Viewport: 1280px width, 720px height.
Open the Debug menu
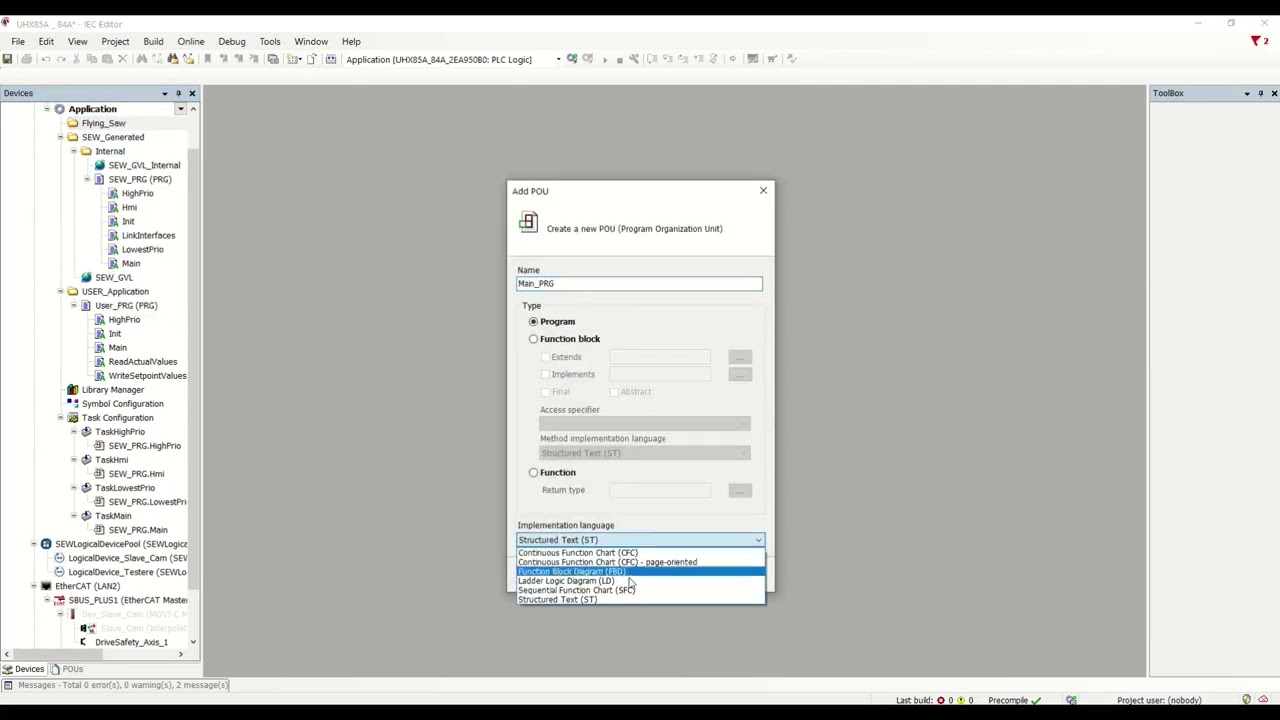pos(231,41)
